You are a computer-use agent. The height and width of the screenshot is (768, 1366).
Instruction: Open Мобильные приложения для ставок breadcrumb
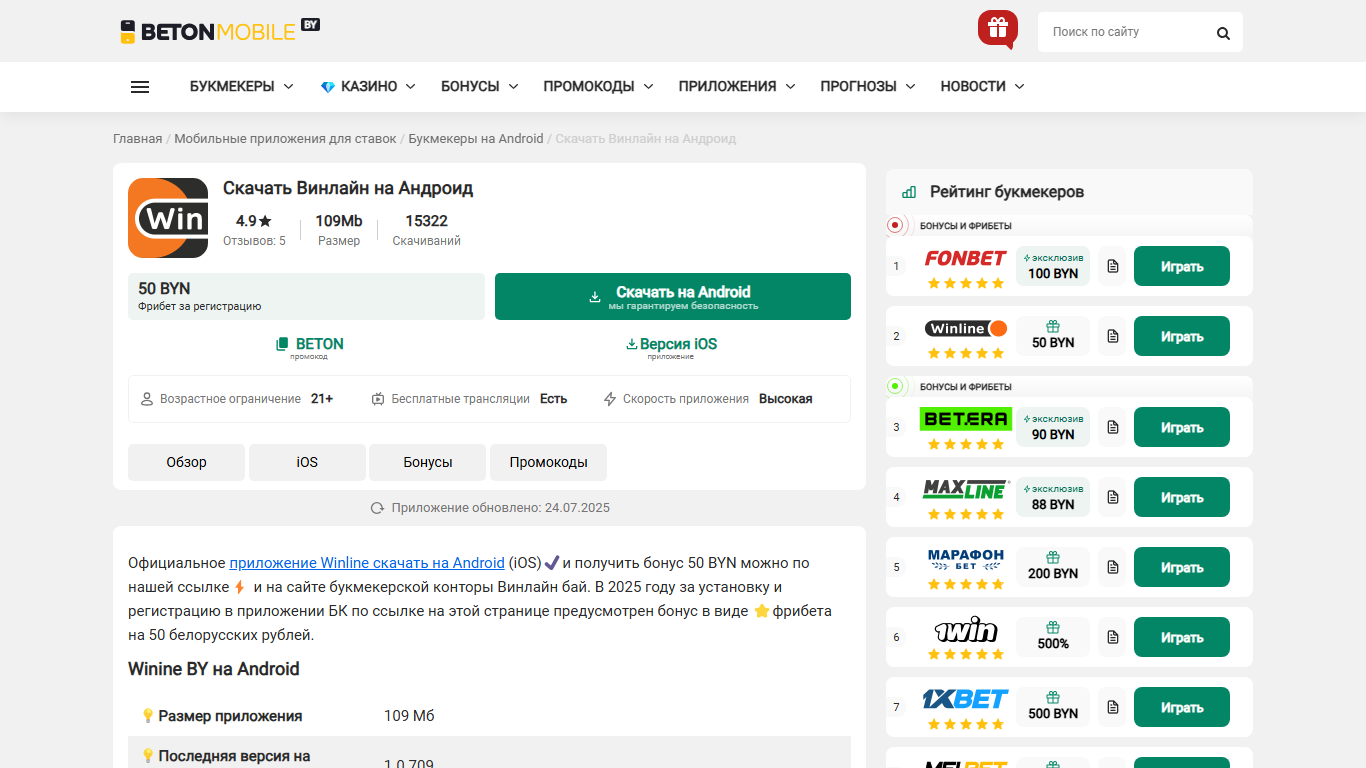285,139
